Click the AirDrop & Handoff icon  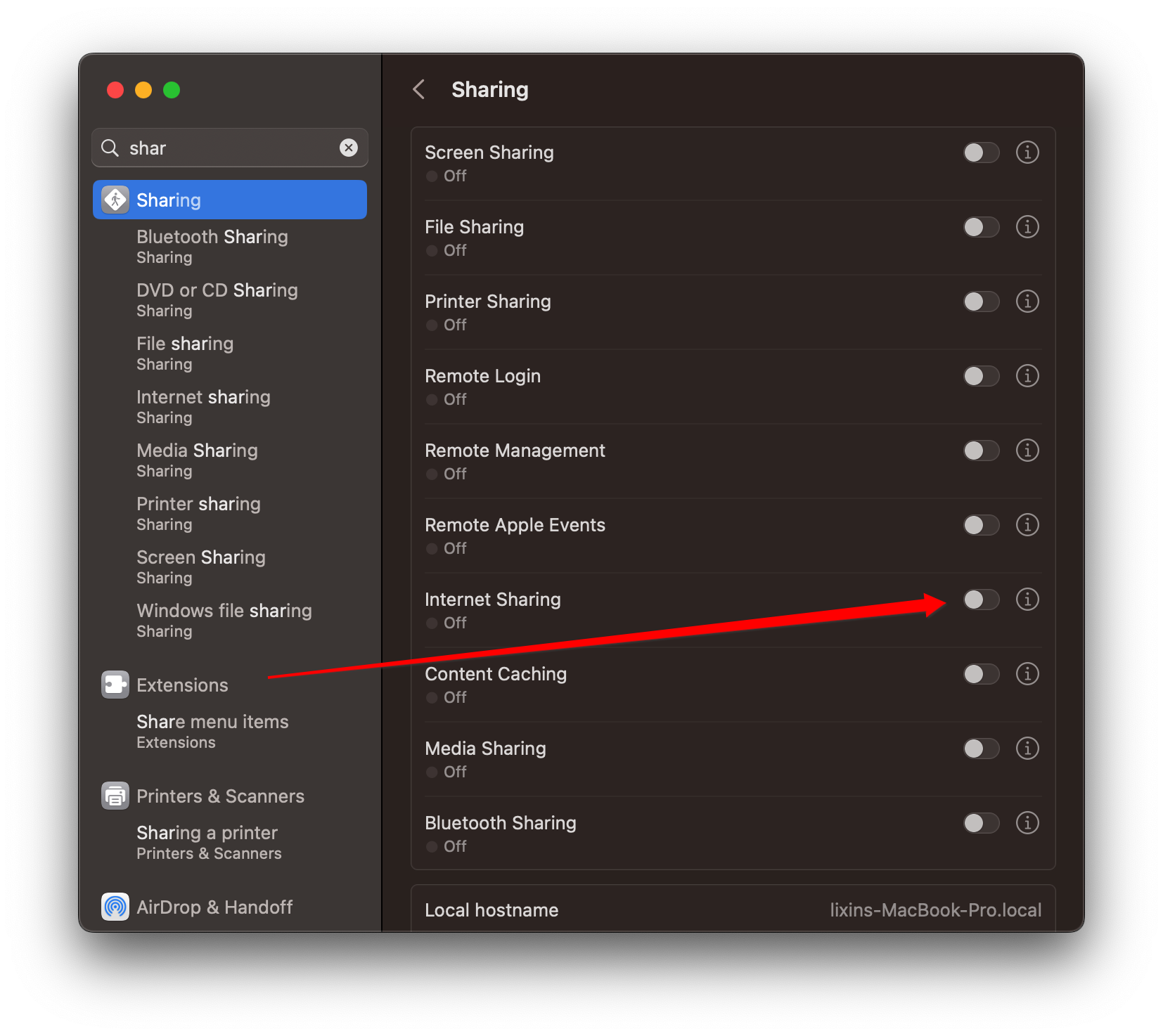[x=115, y=907]
